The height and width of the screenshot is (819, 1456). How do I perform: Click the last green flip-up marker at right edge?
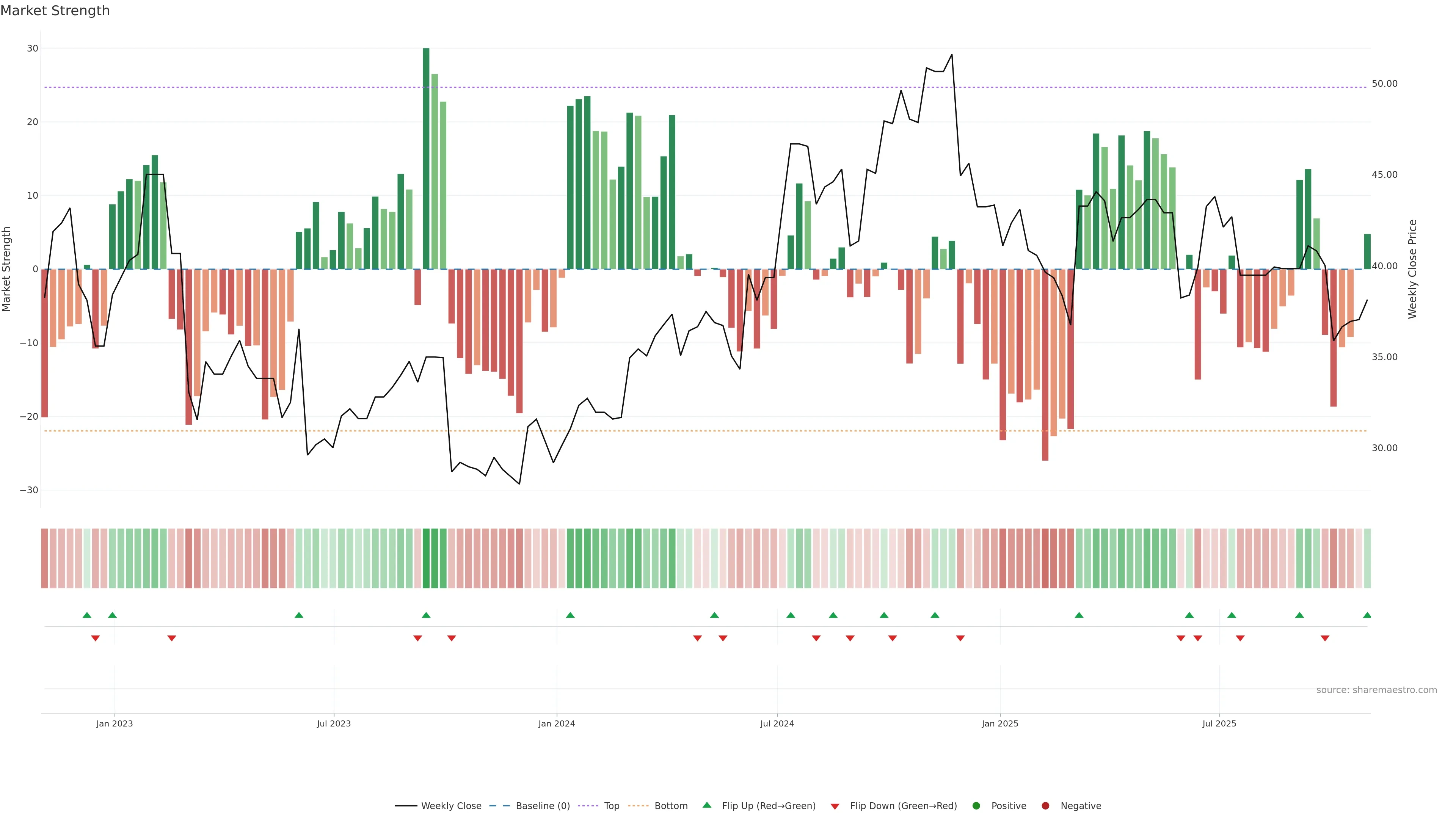point(1367,615)
